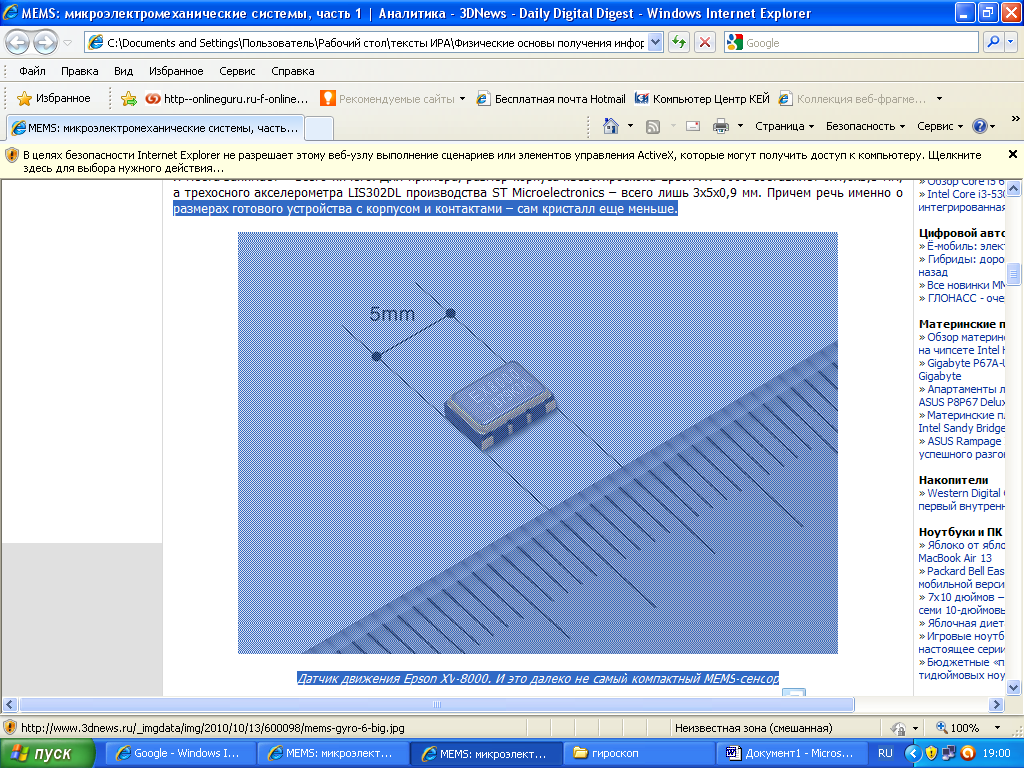Expand the address bar history dropdown

click(x=656, y=42)
